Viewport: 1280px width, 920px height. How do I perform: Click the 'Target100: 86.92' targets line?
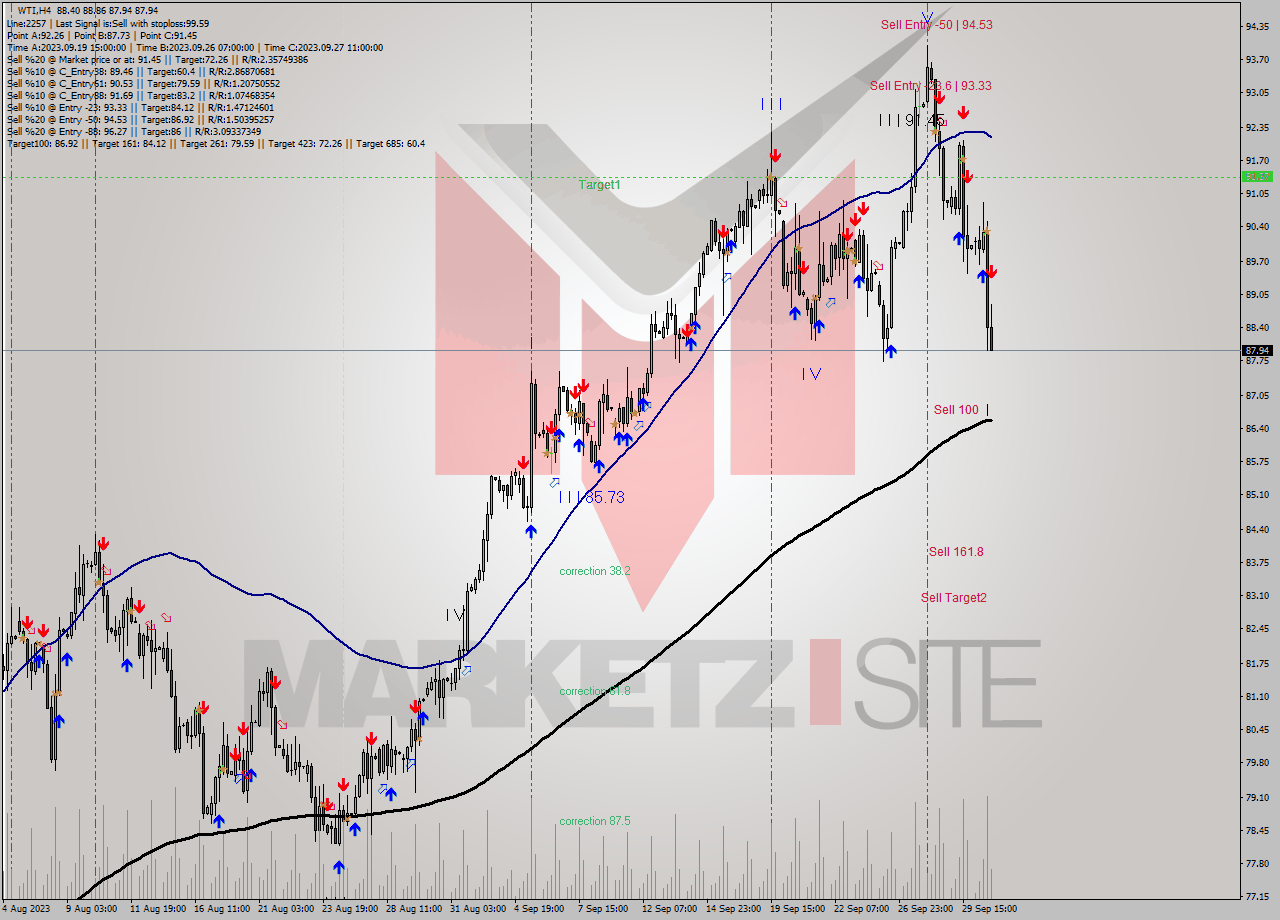[x=215, y=143]
